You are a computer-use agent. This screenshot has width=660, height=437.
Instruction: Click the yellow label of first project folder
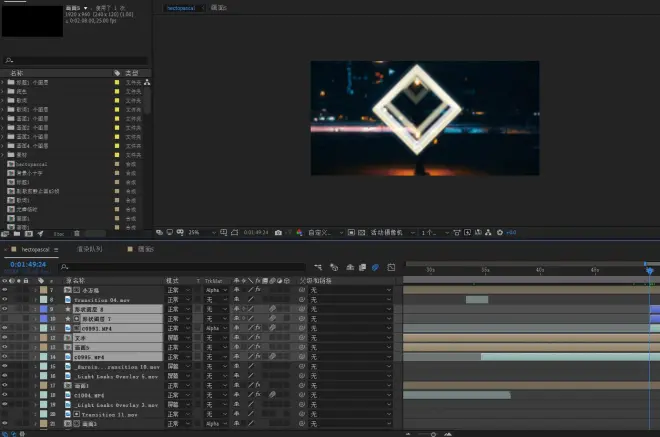(117, 83)
